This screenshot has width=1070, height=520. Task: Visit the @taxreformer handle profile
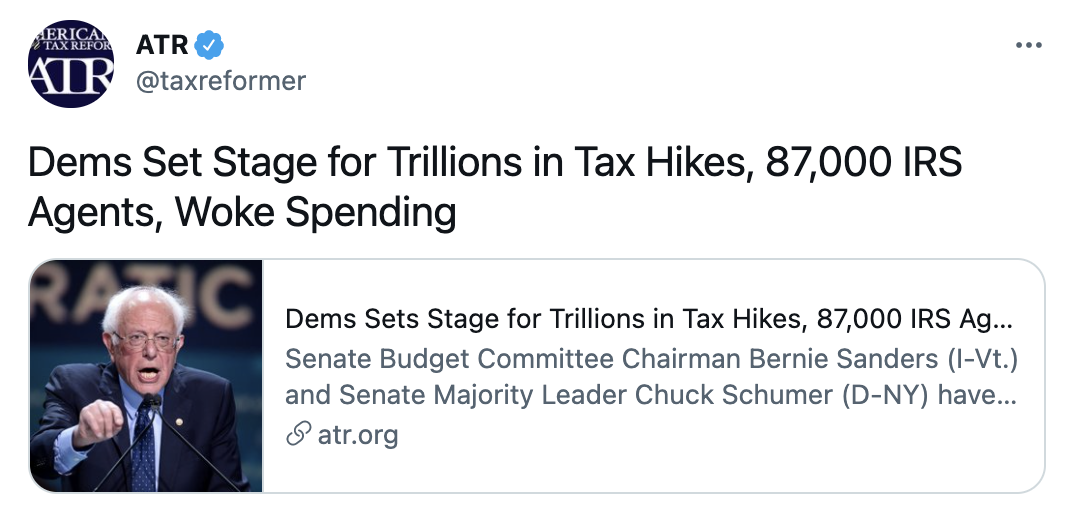[x=220, y=81]
